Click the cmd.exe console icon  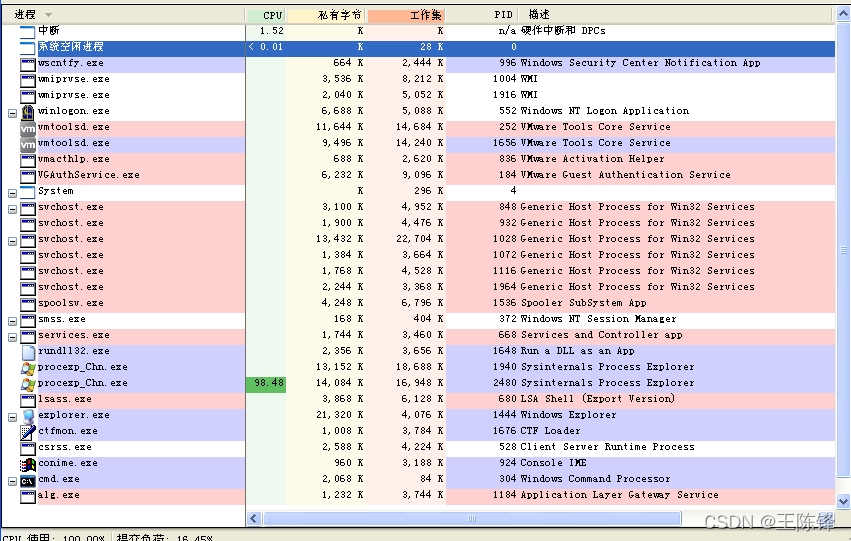28,481
